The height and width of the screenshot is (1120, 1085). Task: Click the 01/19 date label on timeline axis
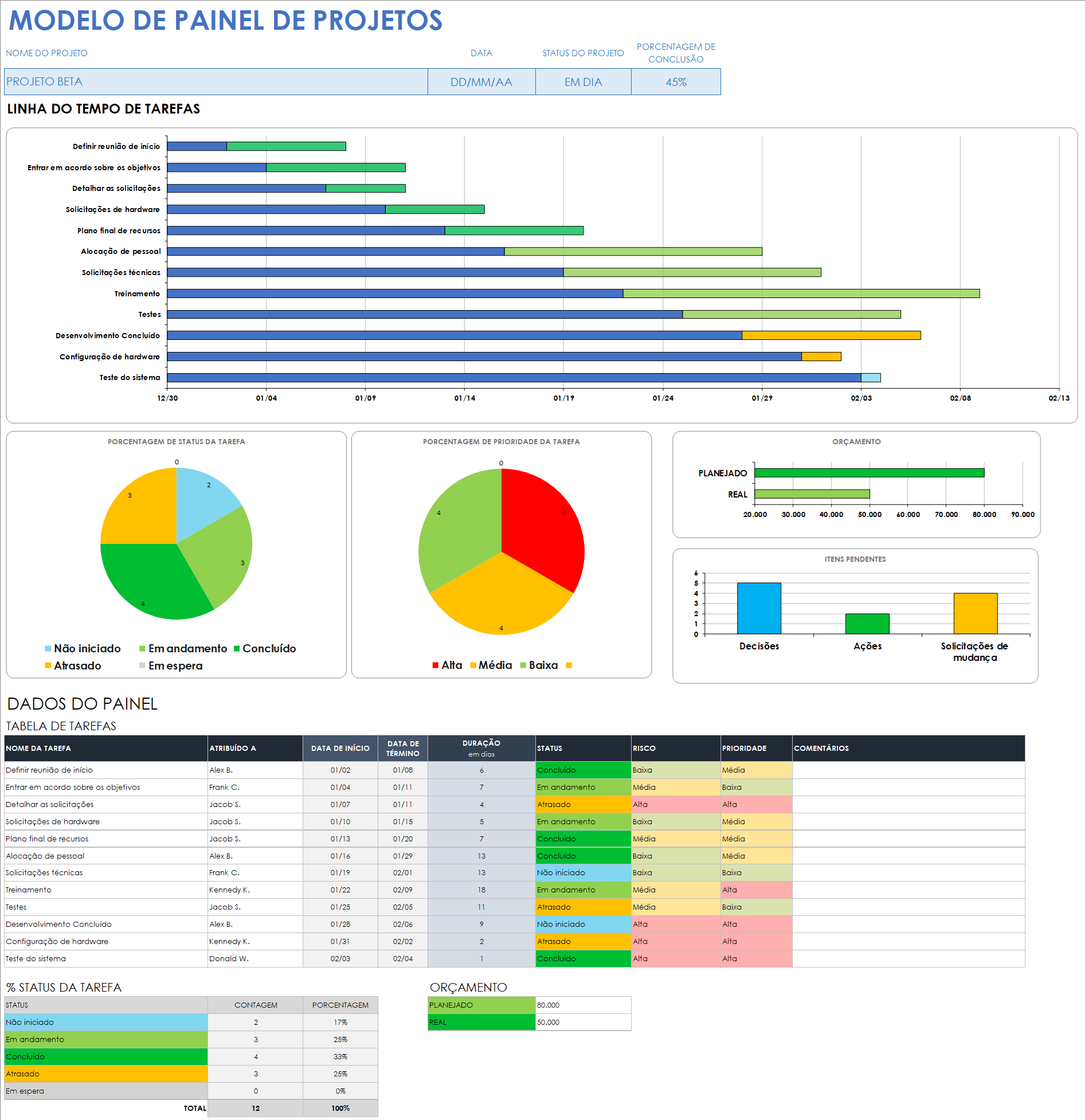(x=563, y=398)
